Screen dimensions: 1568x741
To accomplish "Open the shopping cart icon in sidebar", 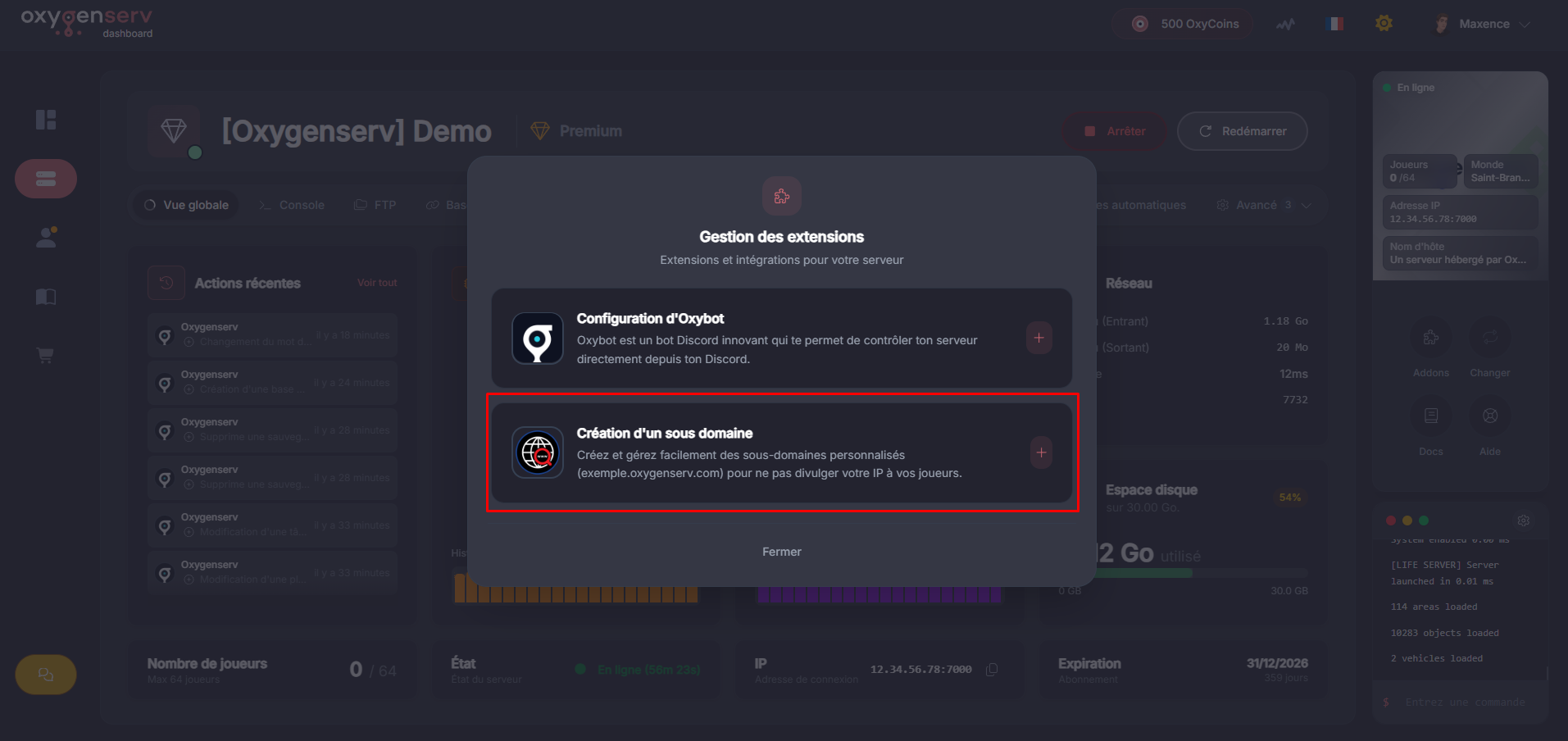I will pos(46,356).
